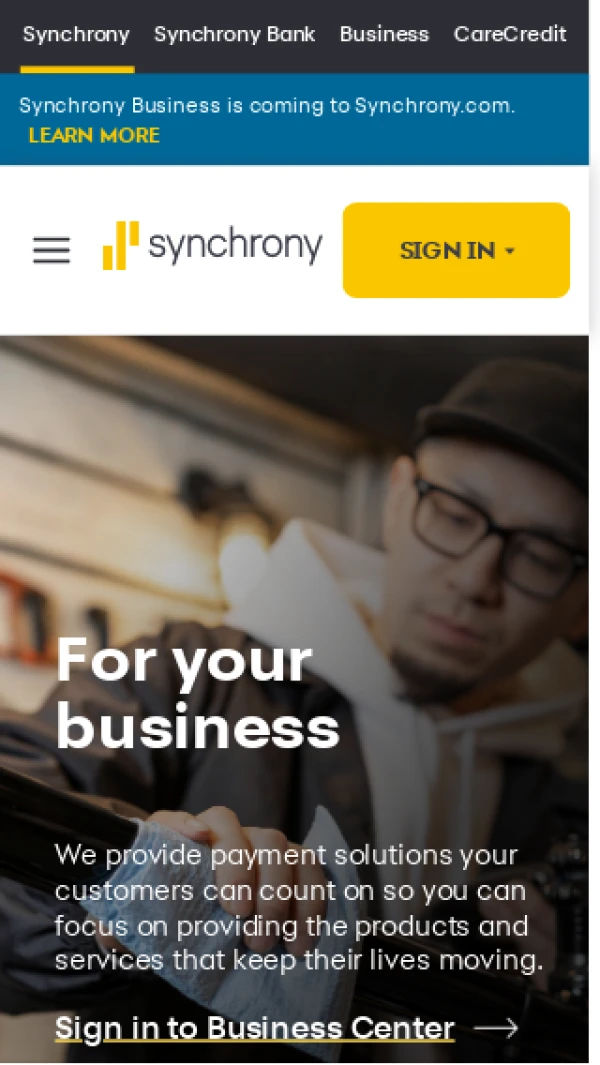
Task: Follow the LEARN MORE link
Action: [94, 135]
